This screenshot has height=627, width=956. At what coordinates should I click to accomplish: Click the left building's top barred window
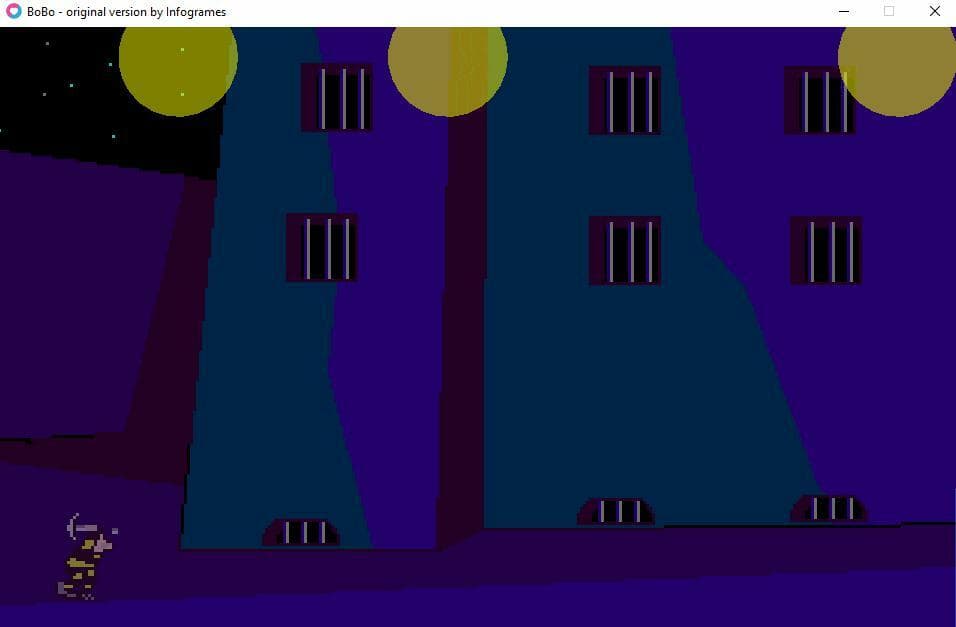tap(337, 98)
